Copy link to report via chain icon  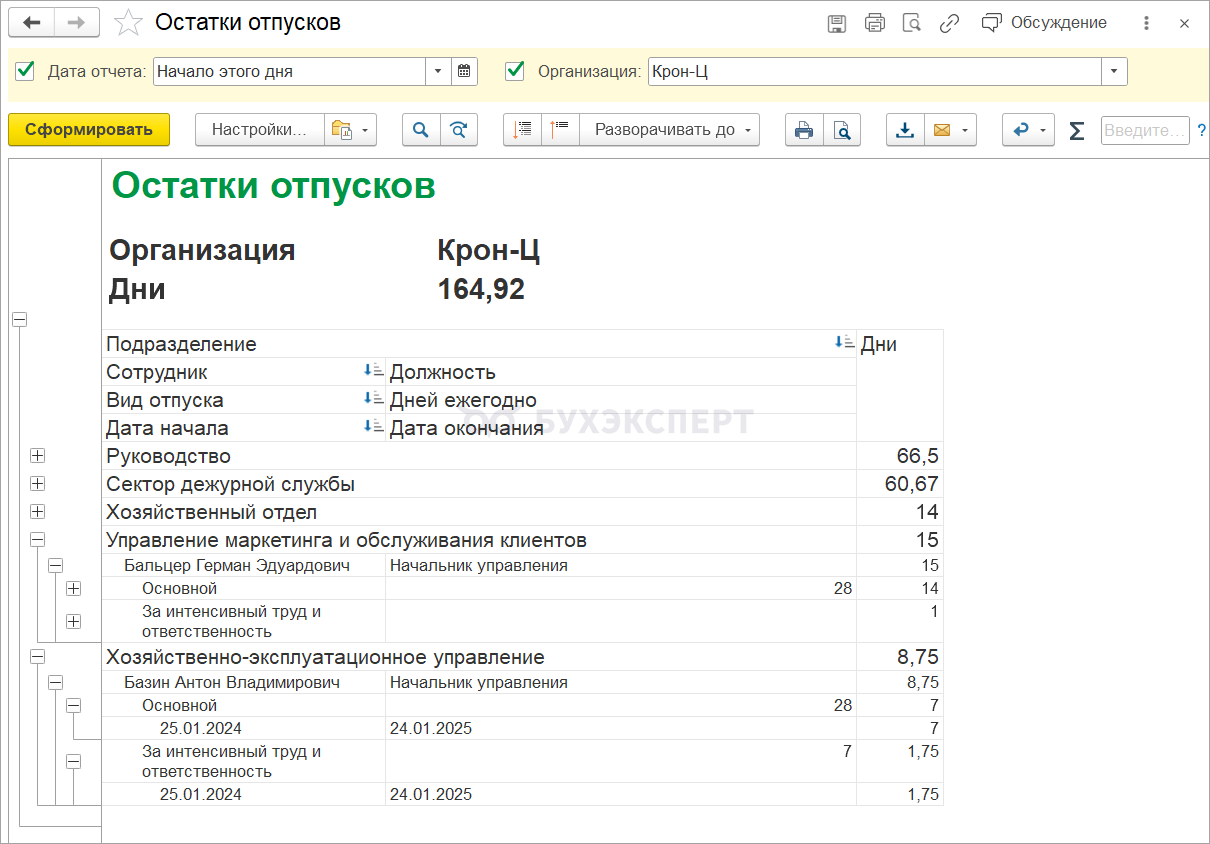[x=949, y=23]
